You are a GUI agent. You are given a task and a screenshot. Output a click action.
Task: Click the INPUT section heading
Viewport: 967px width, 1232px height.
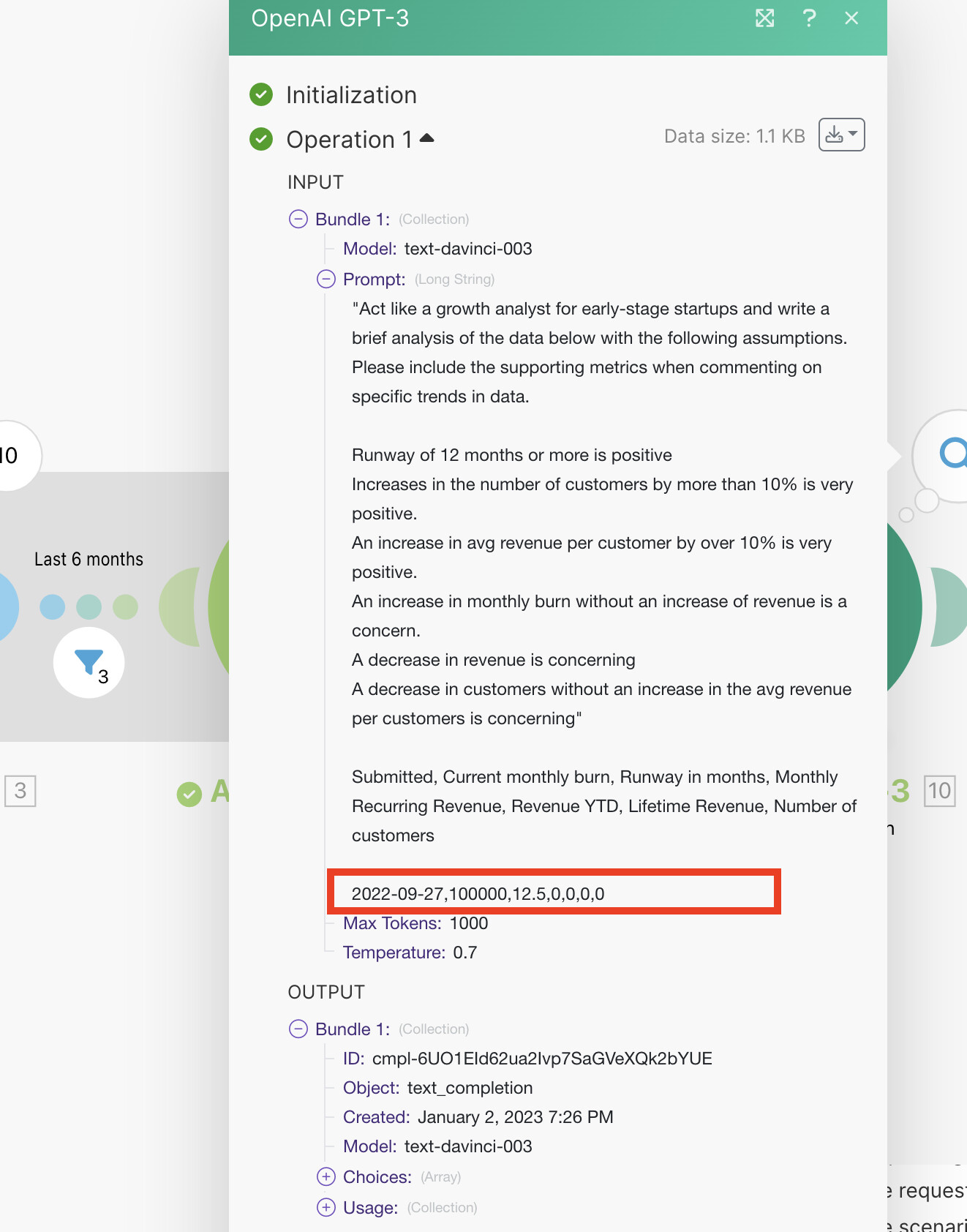(x=315, y=182)
